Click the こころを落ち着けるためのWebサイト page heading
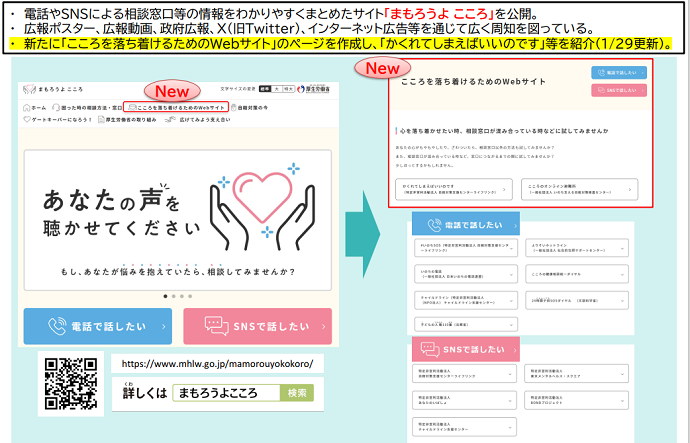The height and width of the screenshot is (443, 690). pos(473,82)
